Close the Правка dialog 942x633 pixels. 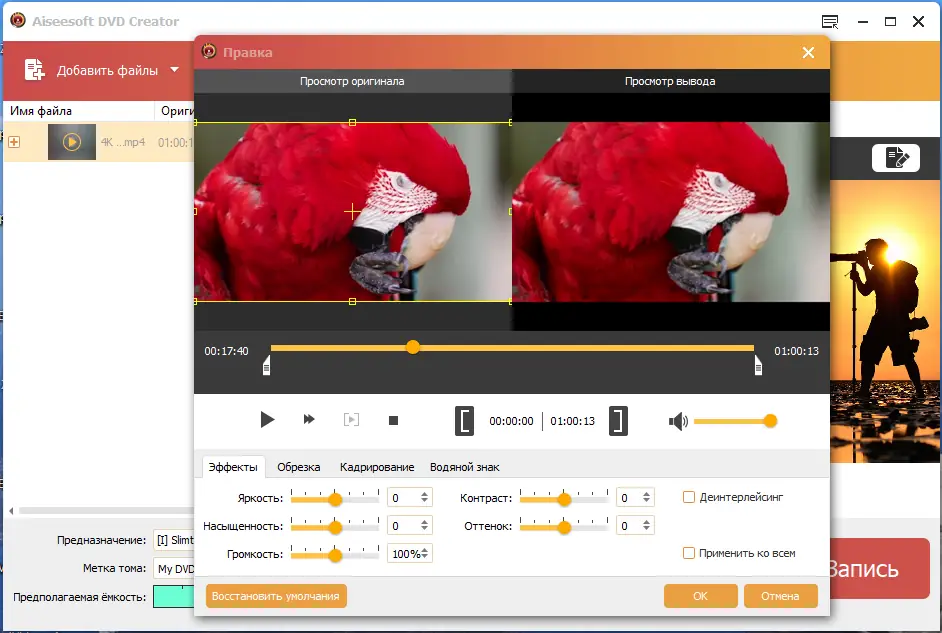click(809, 53)
